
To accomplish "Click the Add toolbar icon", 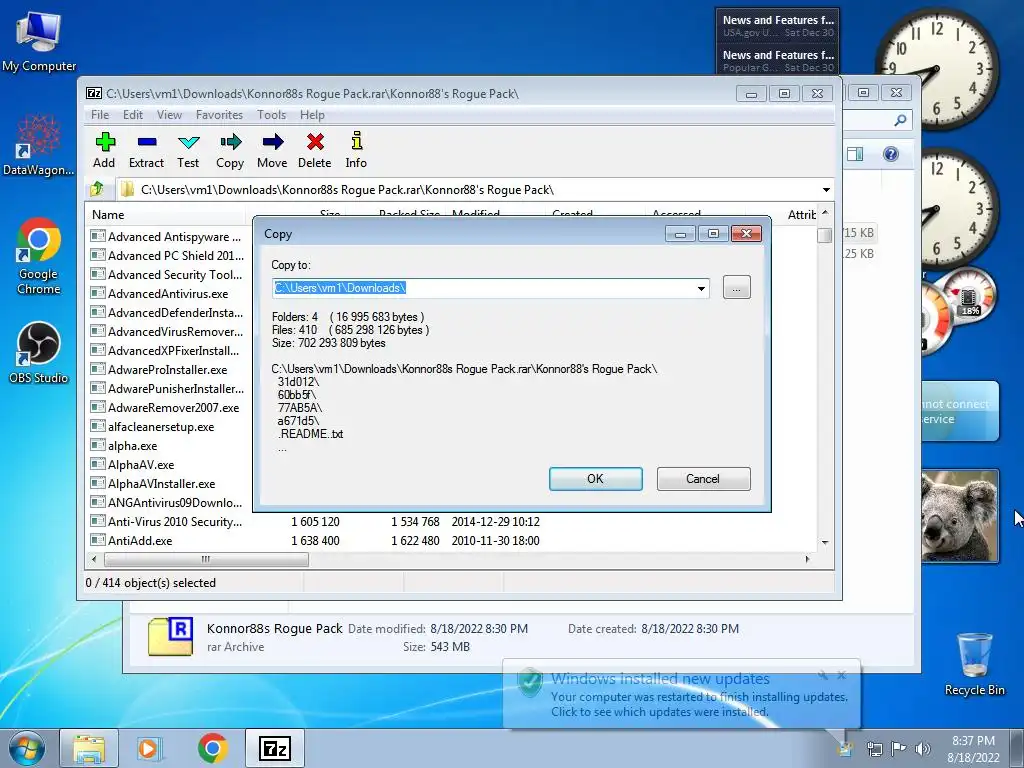I will click(x=104, y=150).
